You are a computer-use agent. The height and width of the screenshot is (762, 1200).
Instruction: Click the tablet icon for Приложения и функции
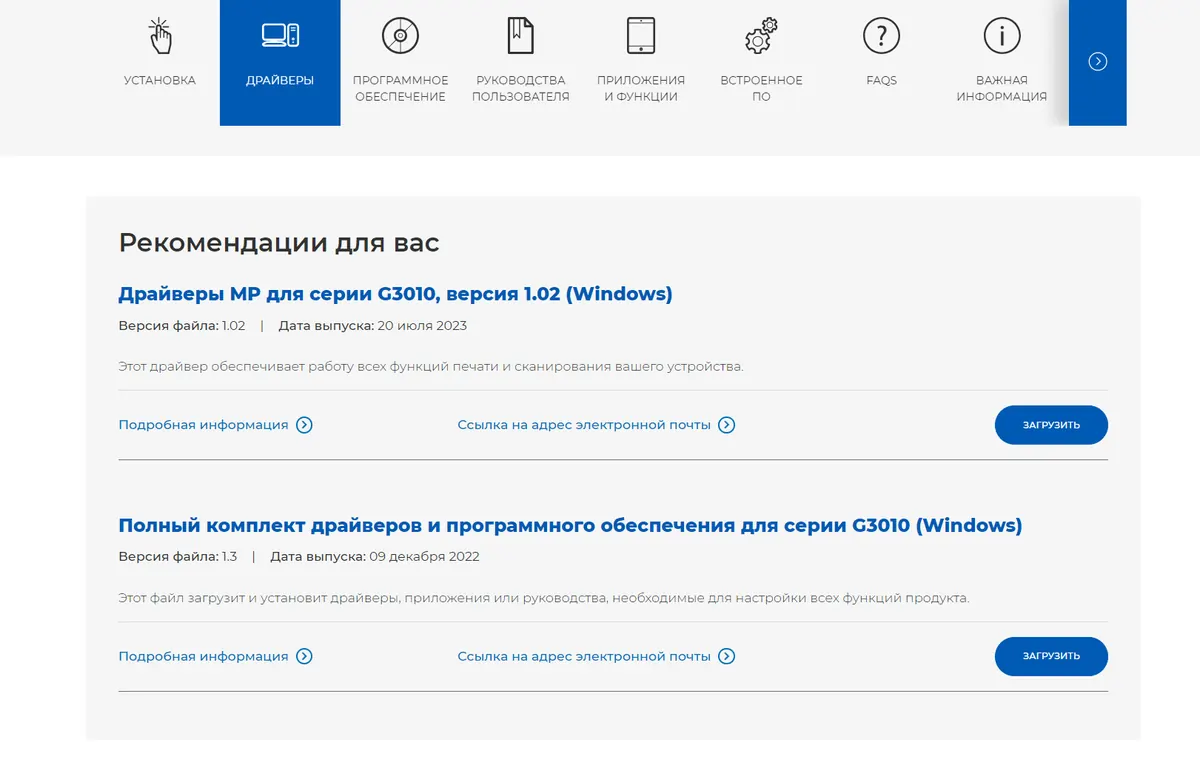point(641,36)
